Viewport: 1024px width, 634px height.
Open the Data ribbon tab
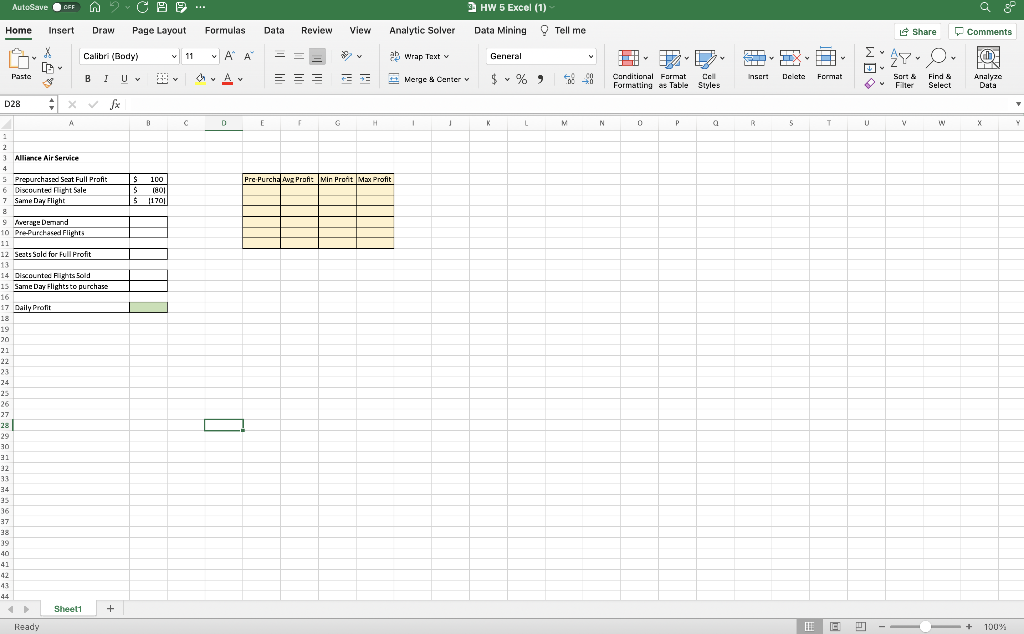click(x=274, y=30)
